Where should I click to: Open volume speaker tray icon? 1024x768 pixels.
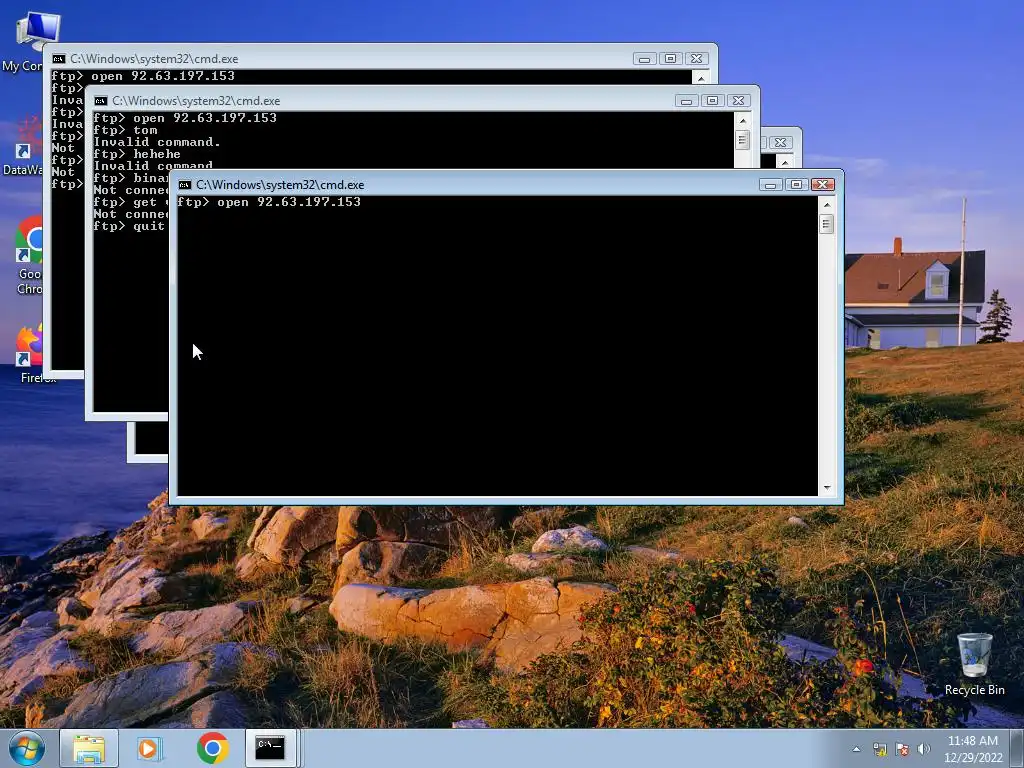pos(923,749)
